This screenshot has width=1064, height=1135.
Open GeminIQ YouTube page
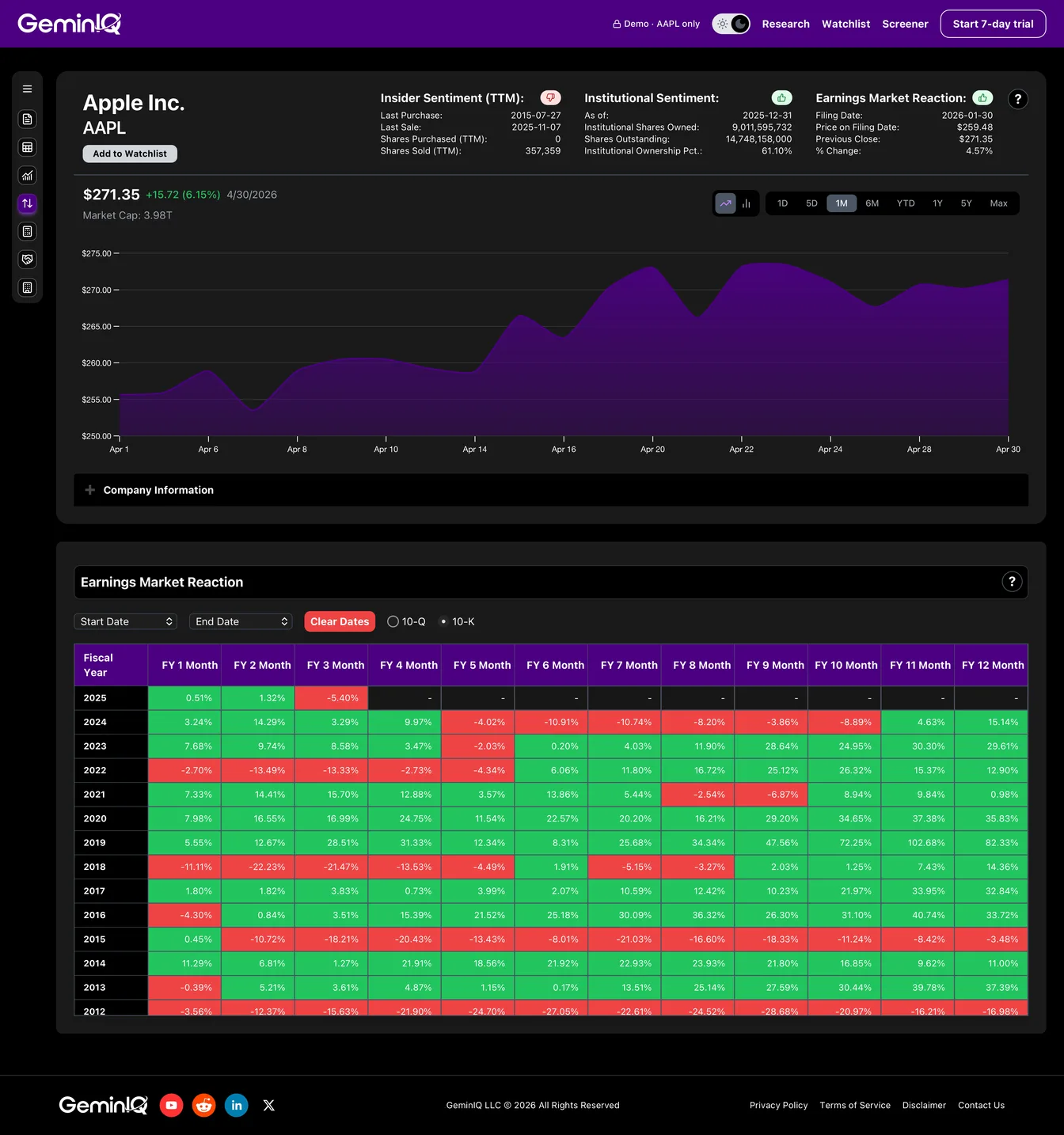[x=172, y=1105]
